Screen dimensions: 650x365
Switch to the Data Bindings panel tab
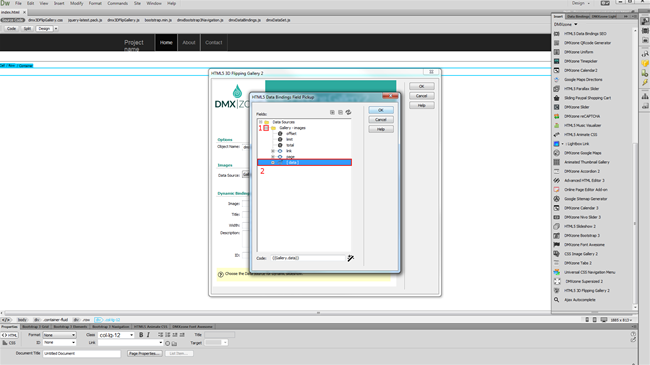pyautogui.click(x=578, y=17)
